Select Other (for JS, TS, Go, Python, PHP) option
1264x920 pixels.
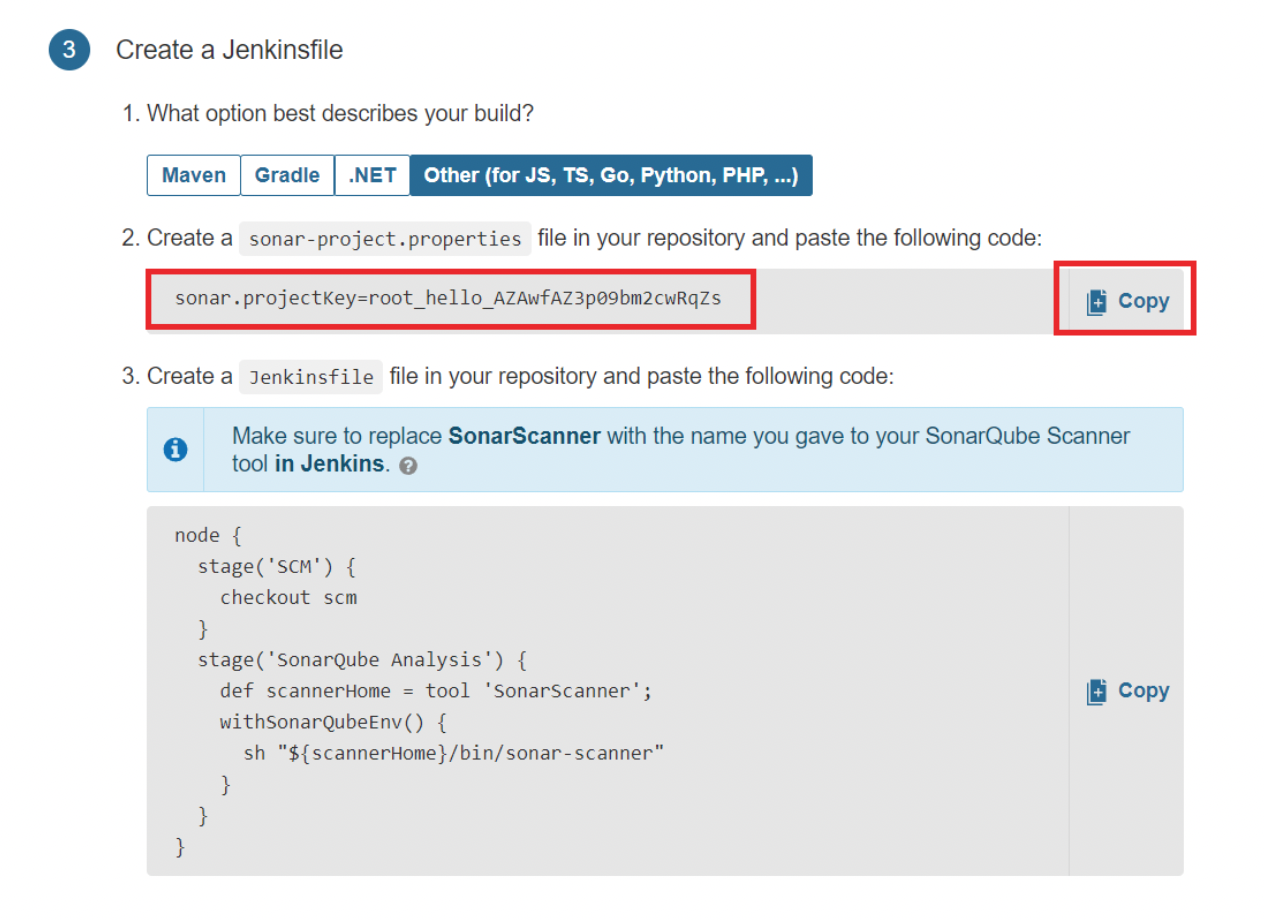pos(611,175)
